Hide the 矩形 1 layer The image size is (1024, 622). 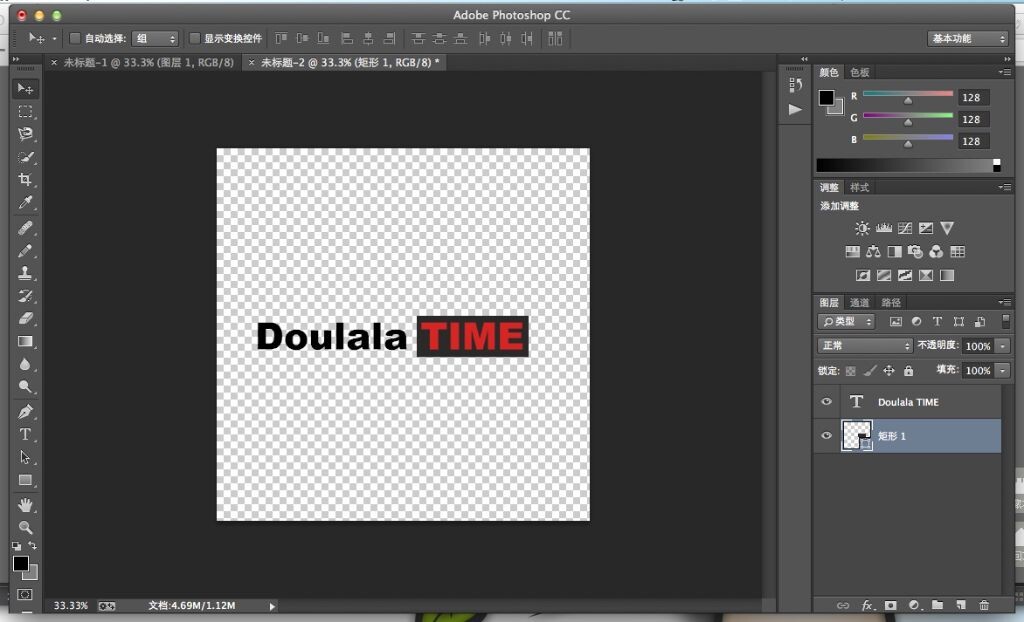point(826,436)
